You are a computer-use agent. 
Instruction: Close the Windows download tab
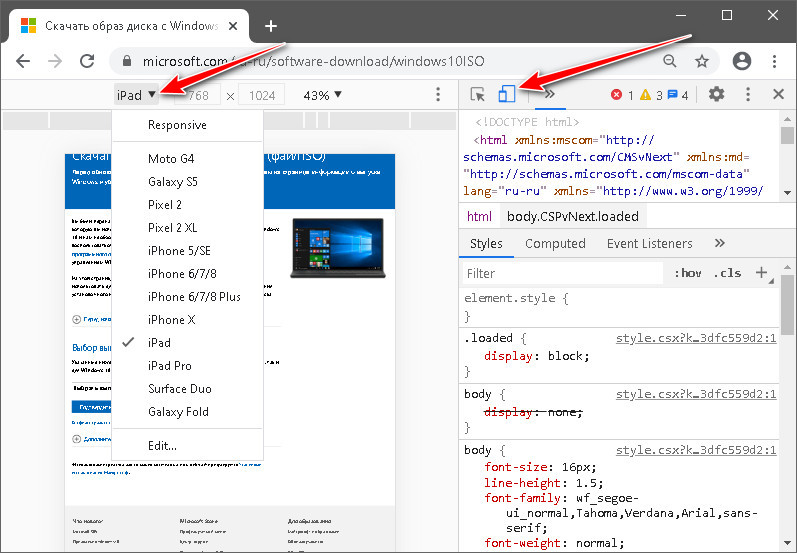233,26
